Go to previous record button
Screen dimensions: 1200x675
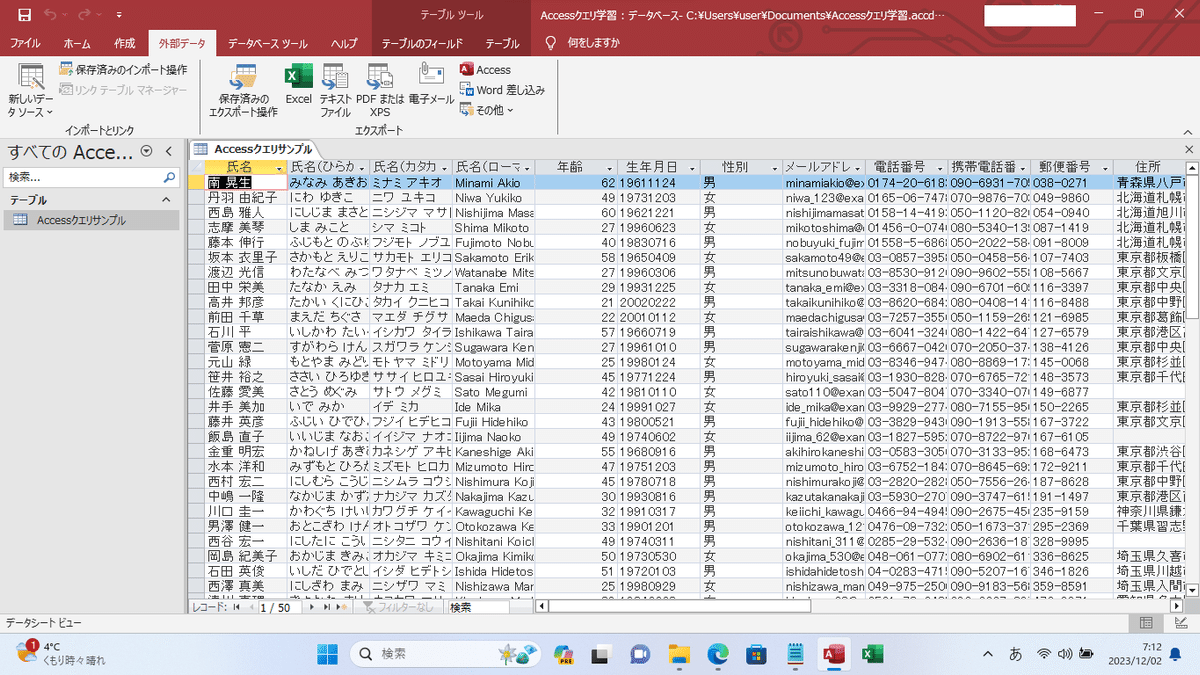tap(250, 607)
